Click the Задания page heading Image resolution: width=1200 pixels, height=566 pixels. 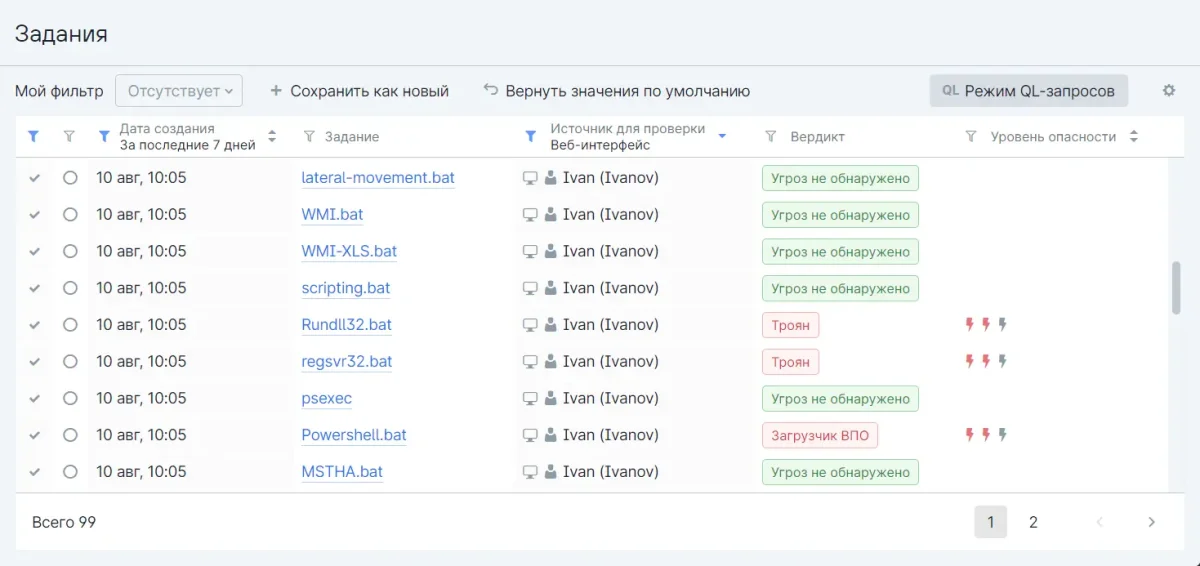(61, 33)
